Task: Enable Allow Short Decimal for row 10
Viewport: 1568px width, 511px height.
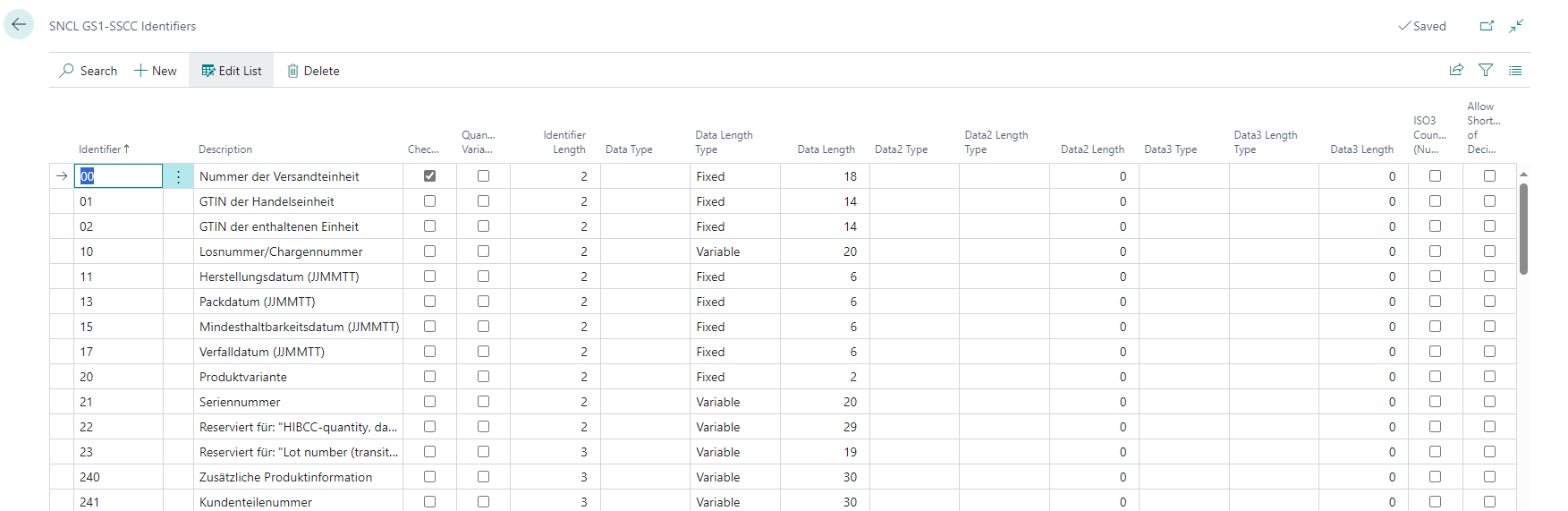Action: (1489, 251)
